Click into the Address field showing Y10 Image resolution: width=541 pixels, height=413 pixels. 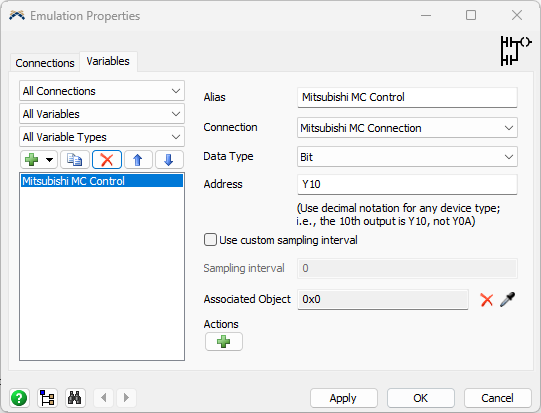(x=407, y=184)
